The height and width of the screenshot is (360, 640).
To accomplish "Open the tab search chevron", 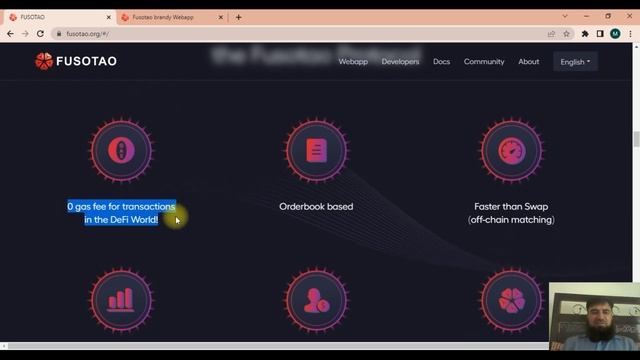I will (565, 16).
